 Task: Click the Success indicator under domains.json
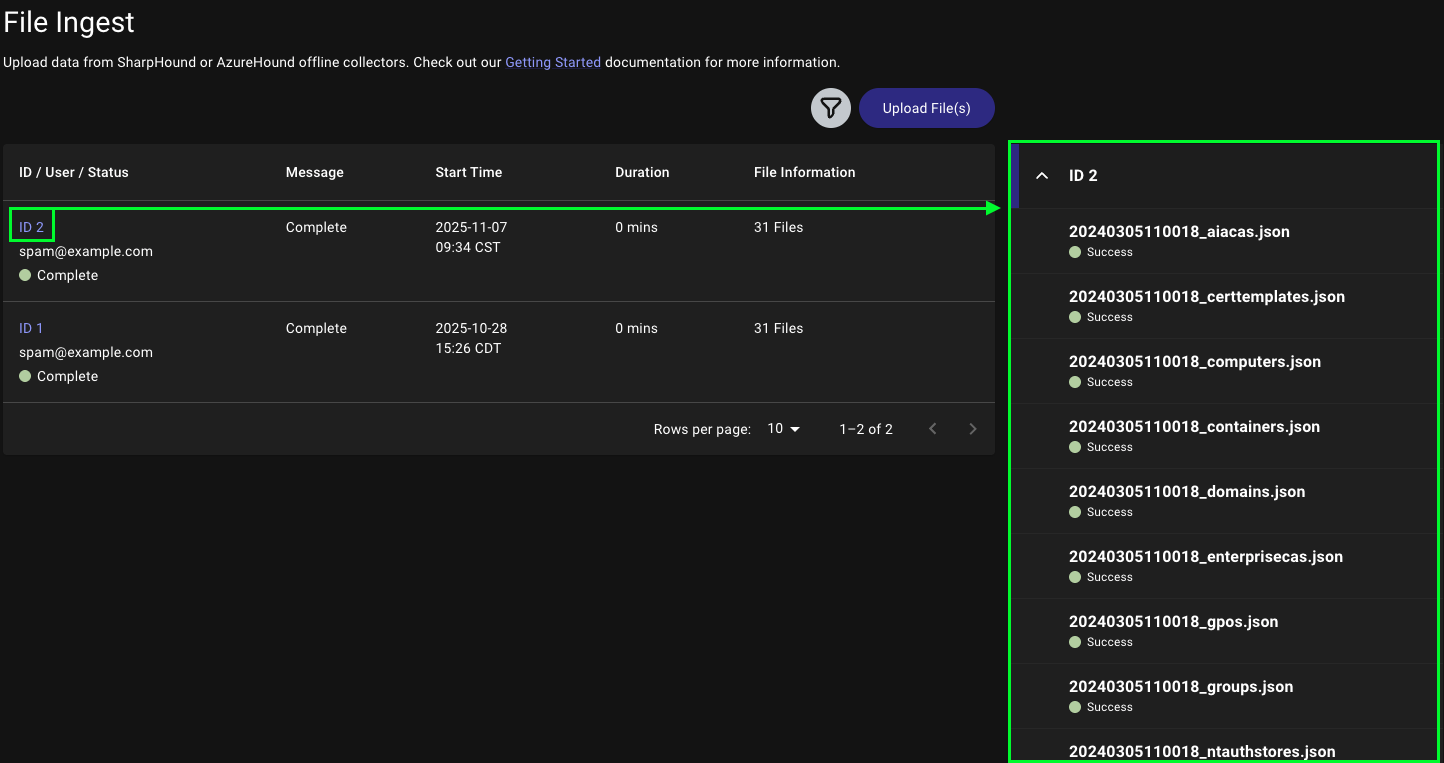1075,512
